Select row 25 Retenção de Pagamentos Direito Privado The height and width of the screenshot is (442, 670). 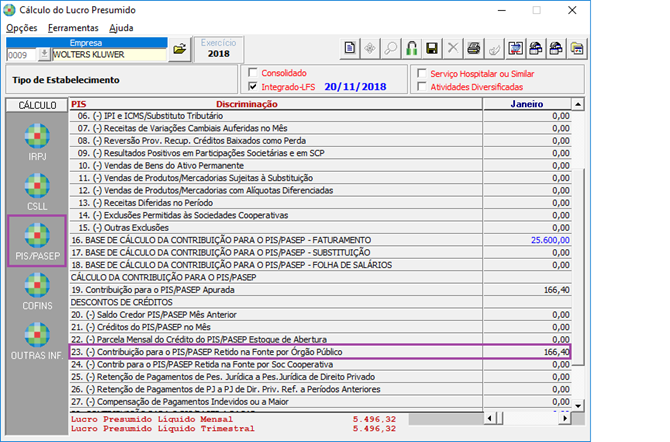[320, 377]
